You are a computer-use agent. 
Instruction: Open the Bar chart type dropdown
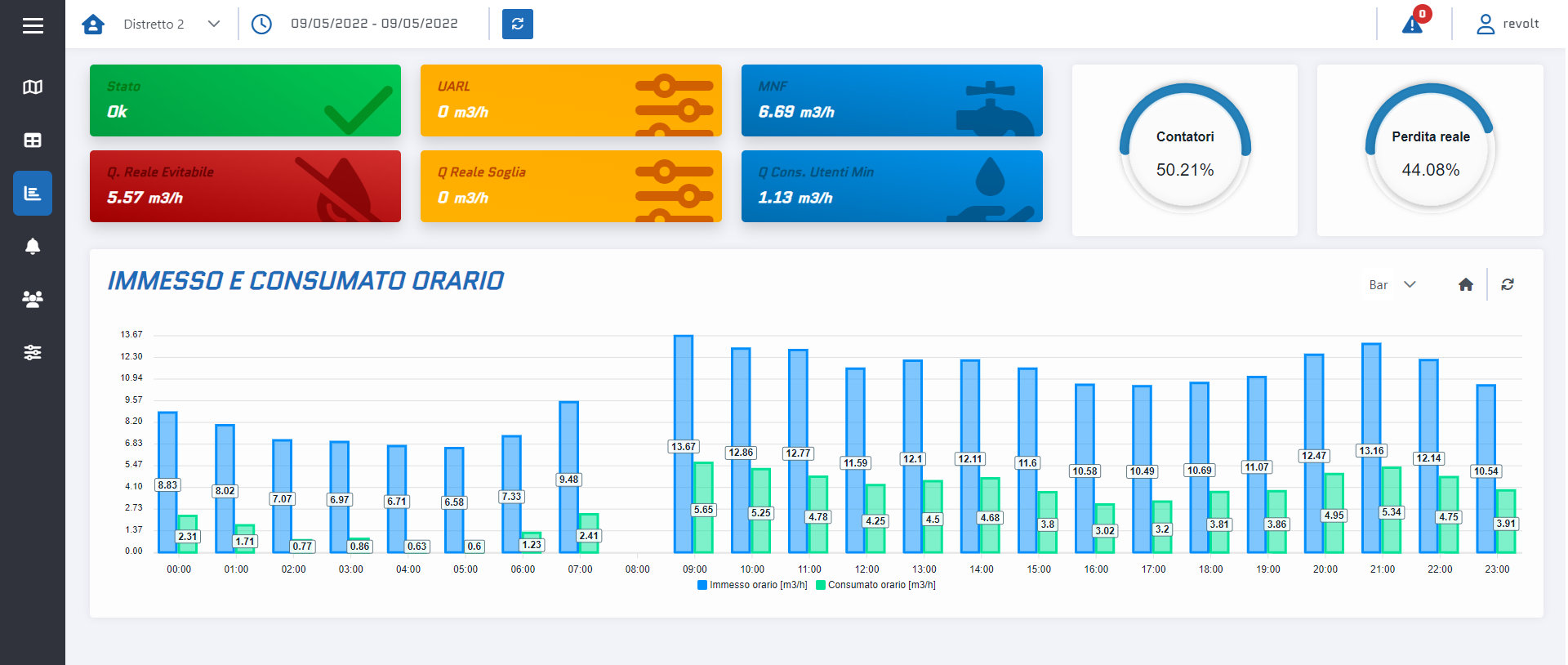click(1392, 284)
